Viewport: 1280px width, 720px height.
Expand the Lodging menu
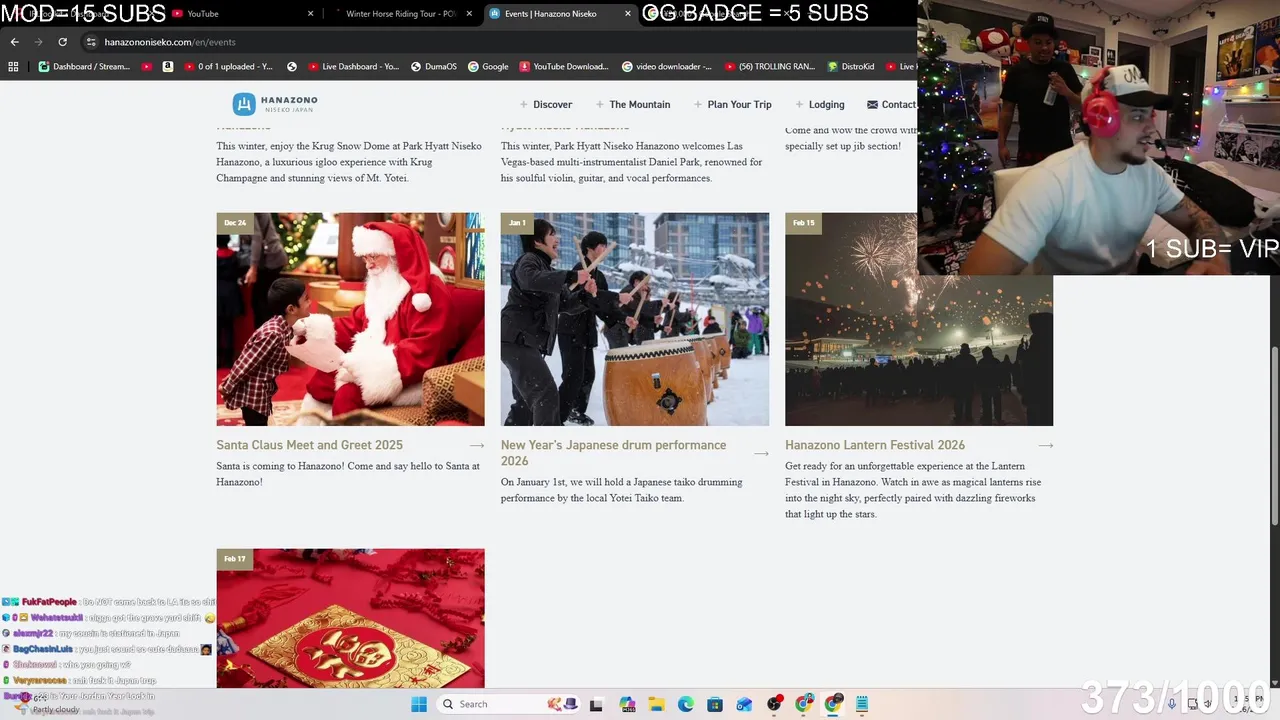[x=820, y=105]
